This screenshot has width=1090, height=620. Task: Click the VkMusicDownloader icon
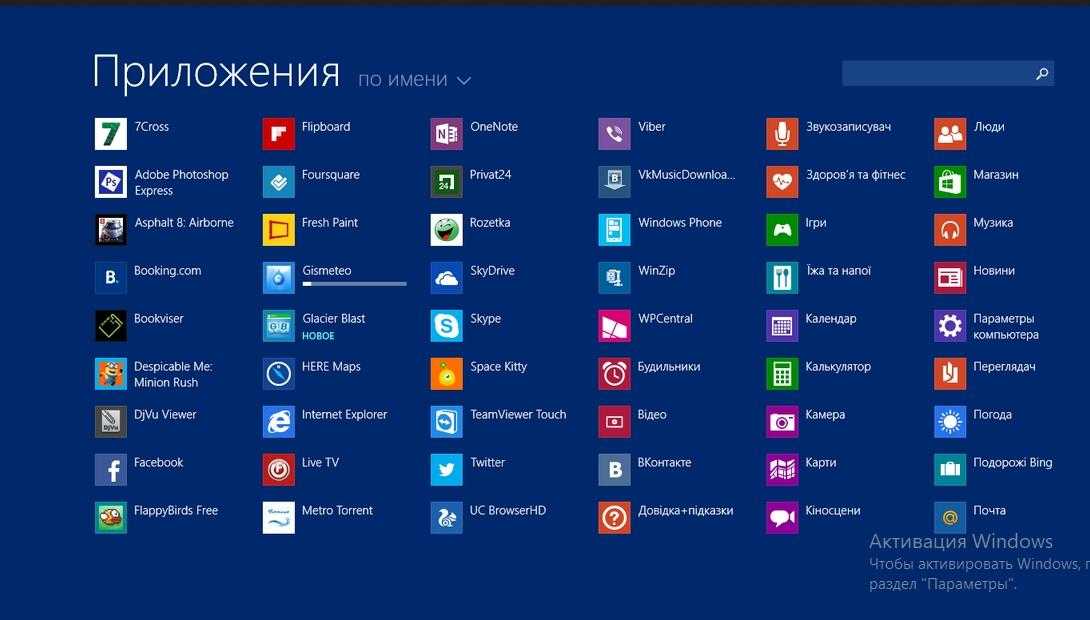(x=615, y=181)
